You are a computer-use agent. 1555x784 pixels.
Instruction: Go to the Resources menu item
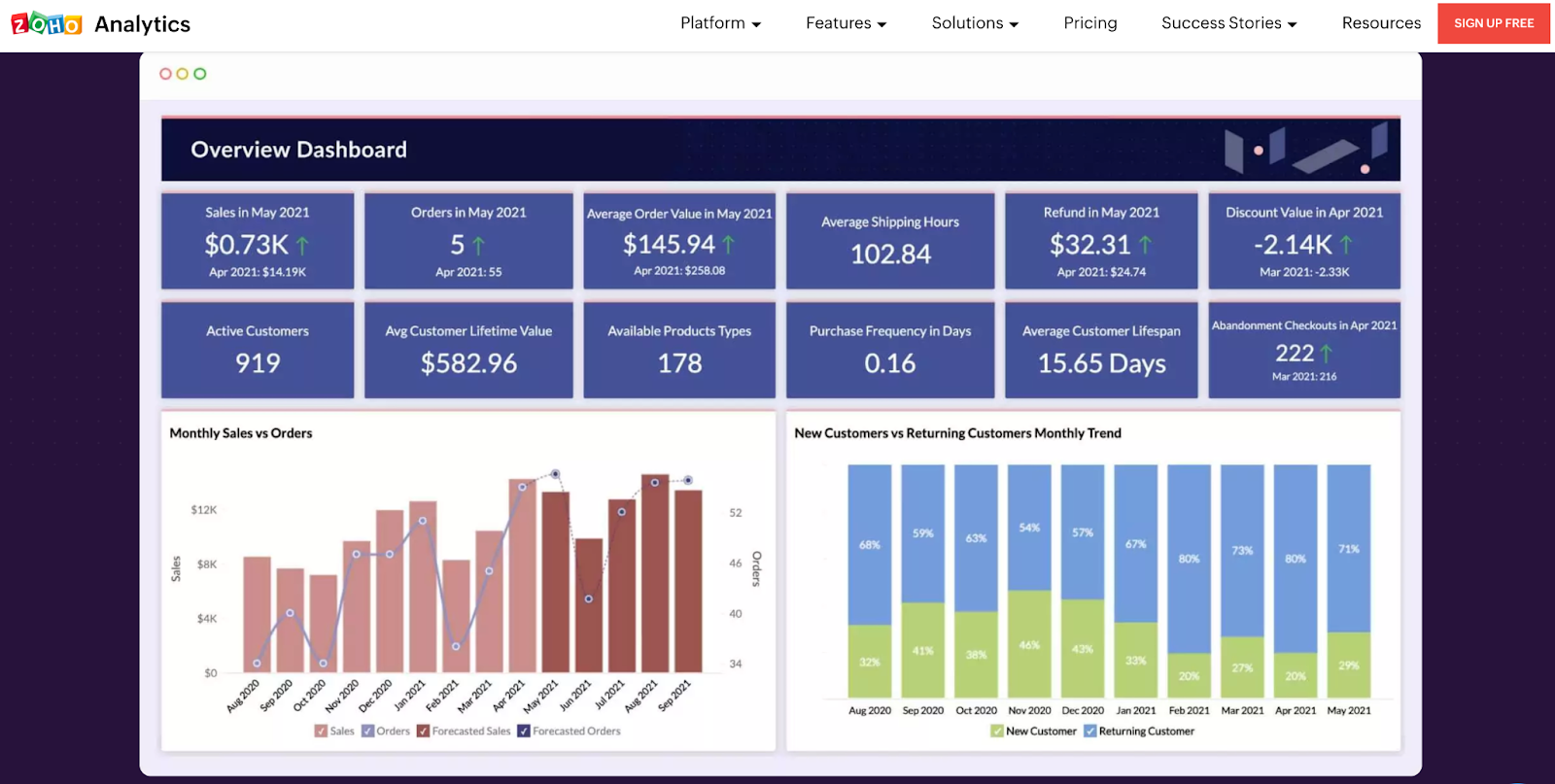click(x=1381, y=23)
